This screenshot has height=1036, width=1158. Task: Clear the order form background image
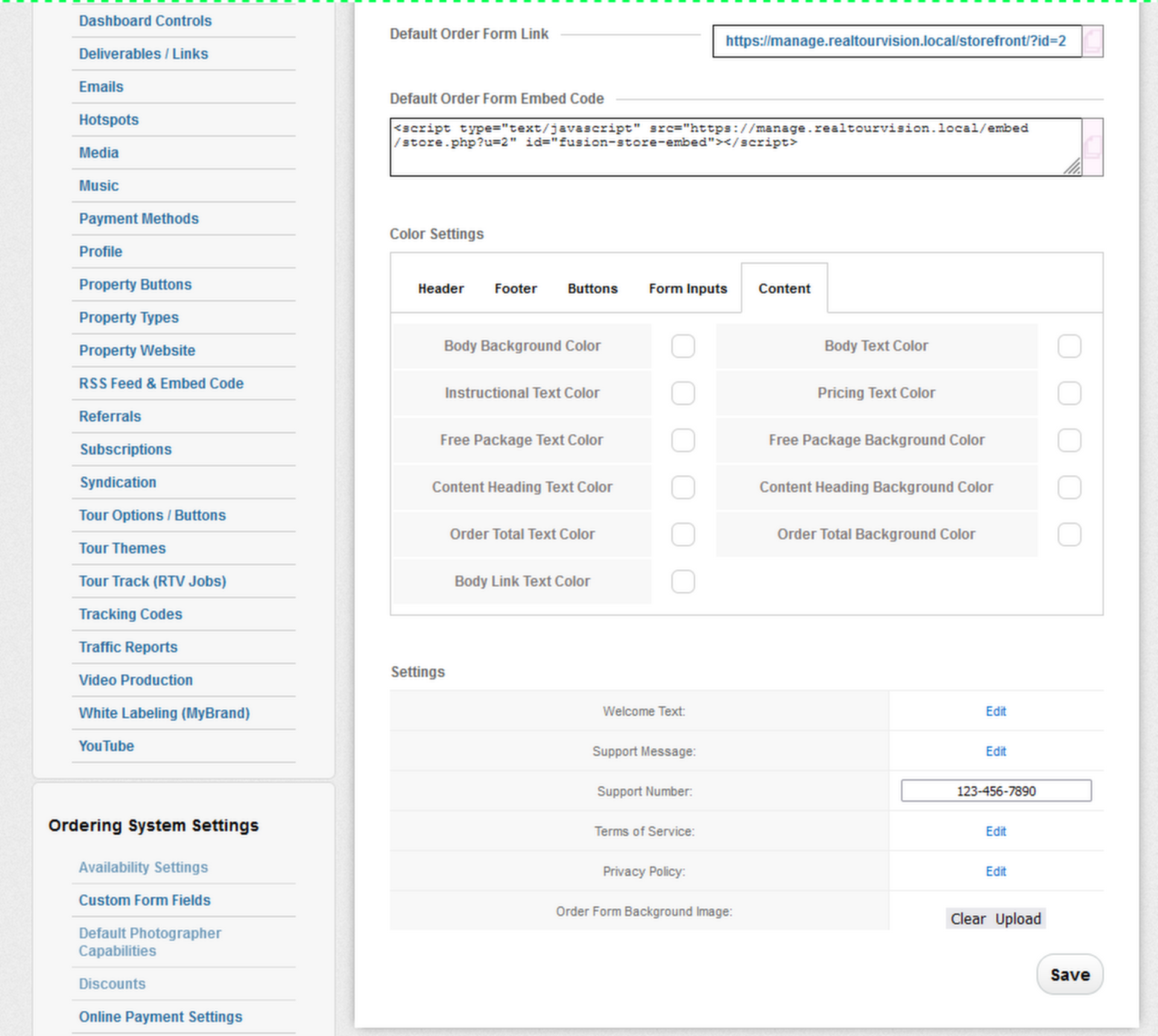point(968,919)
